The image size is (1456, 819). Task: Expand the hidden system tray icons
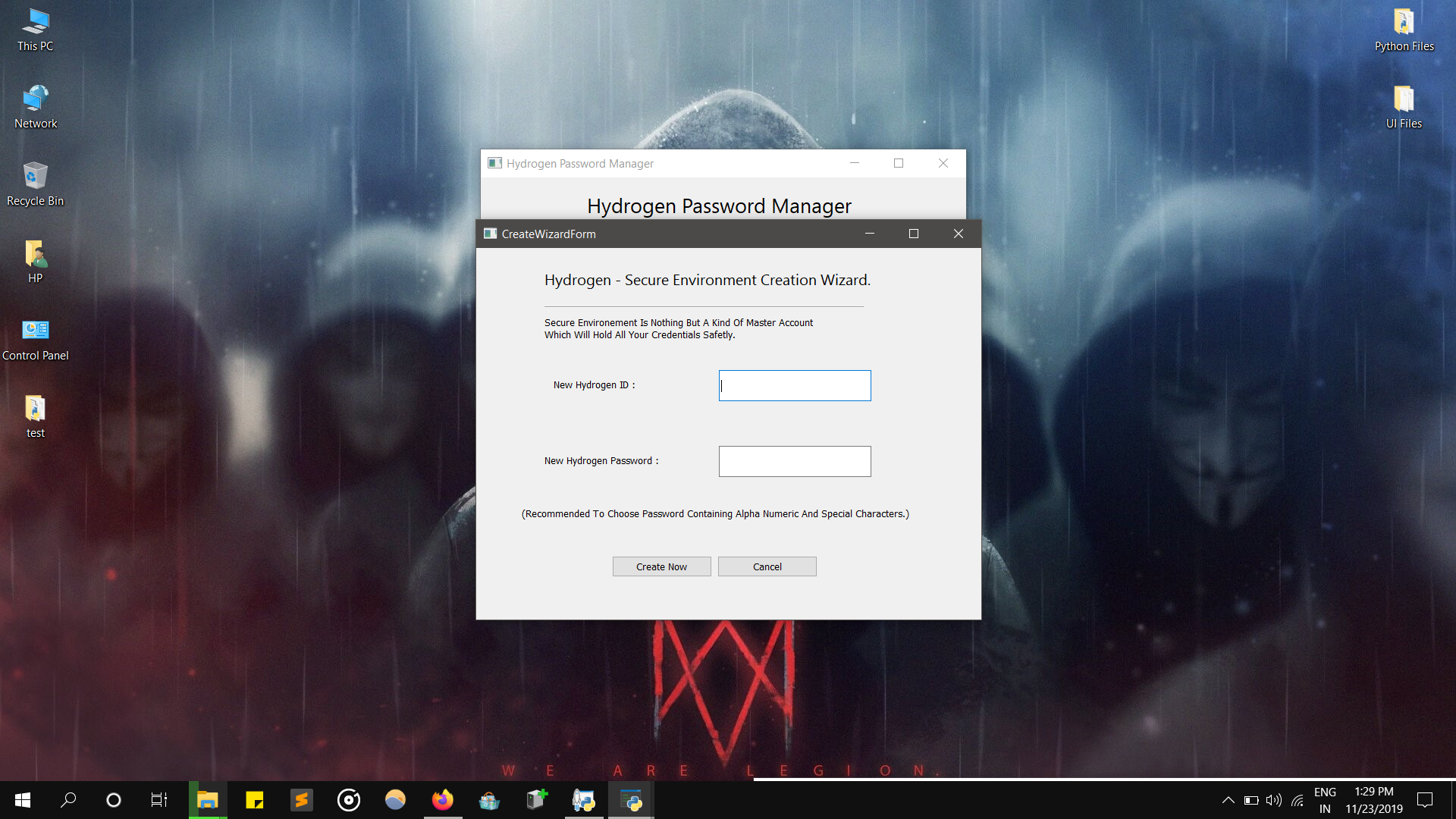[1228, 800]
